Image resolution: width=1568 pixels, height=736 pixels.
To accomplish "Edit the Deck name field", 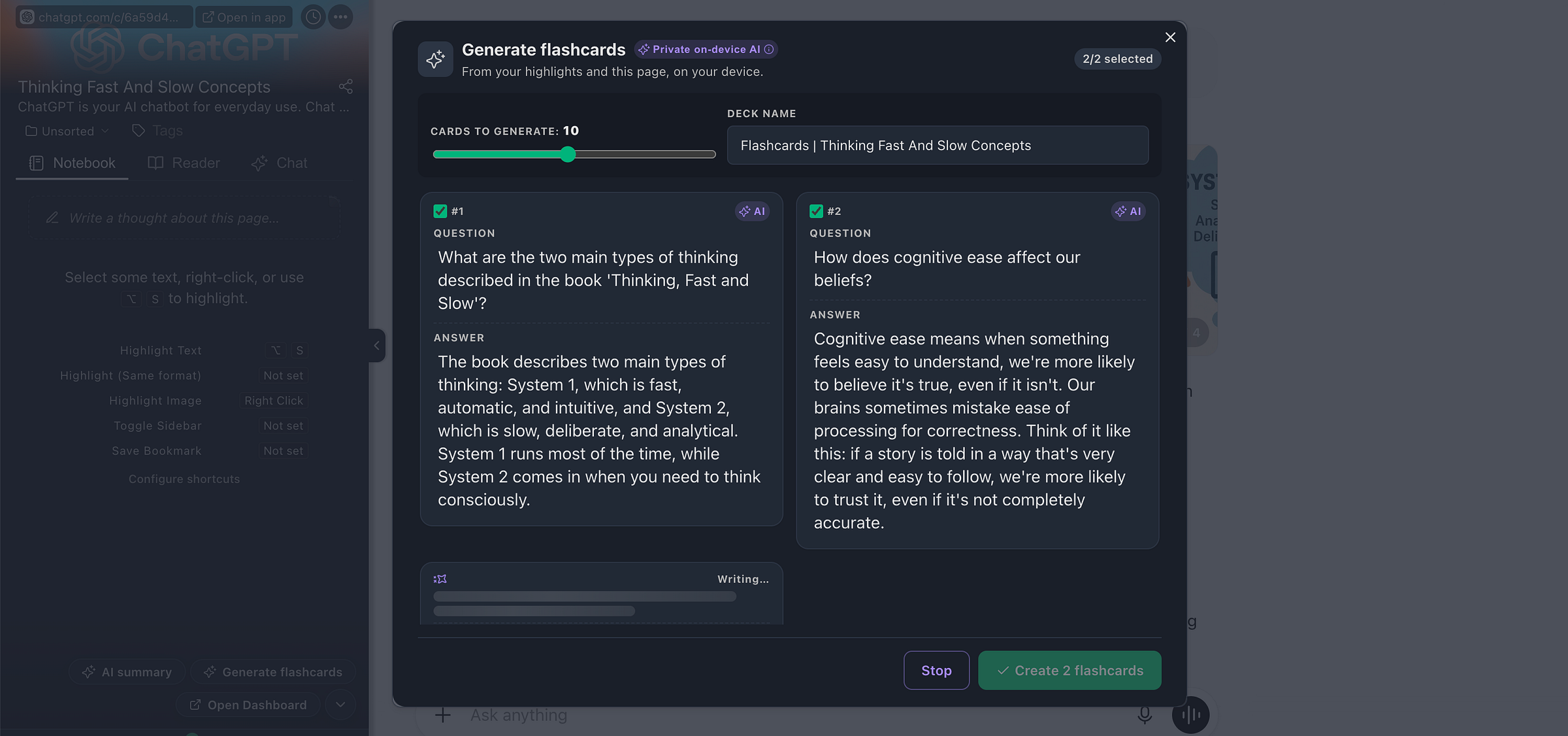I will coord(938,145).
